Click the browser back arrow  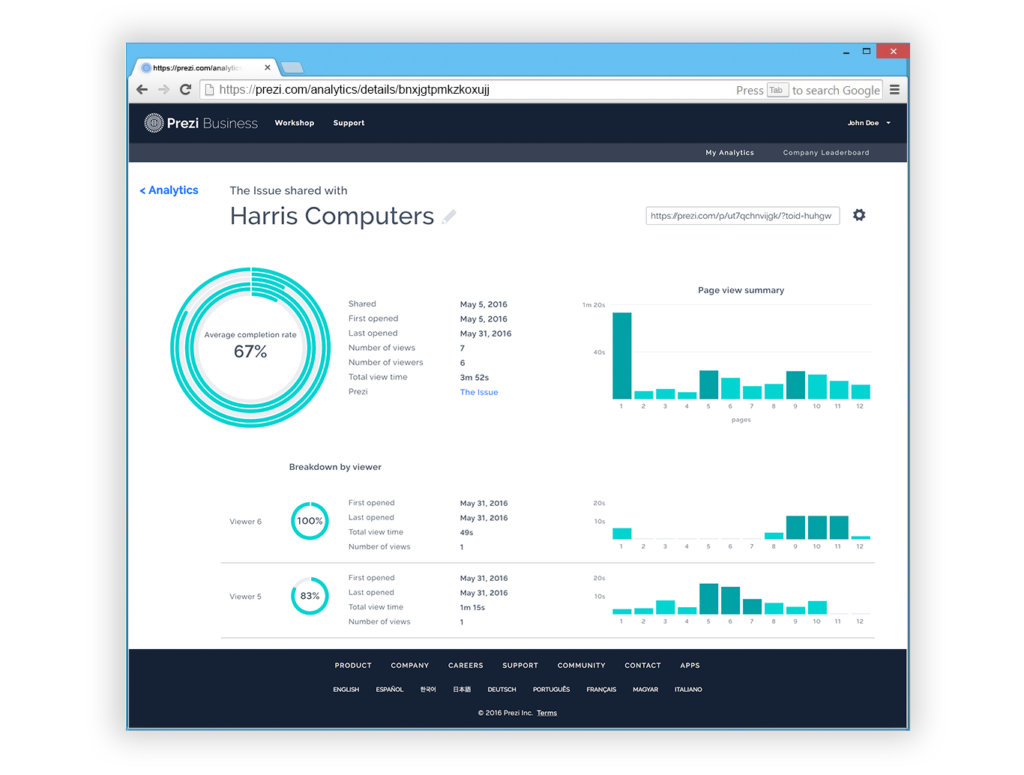click(142, 89)
